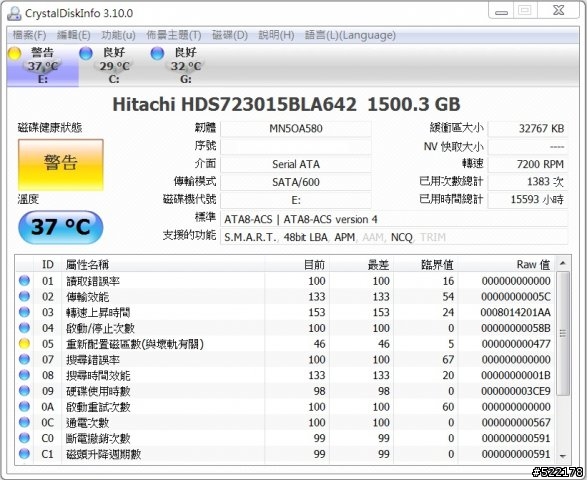Select the 讀取錯誤率 attribute row
This screenshot has width=588, height=480.
(x=286, y=281)
